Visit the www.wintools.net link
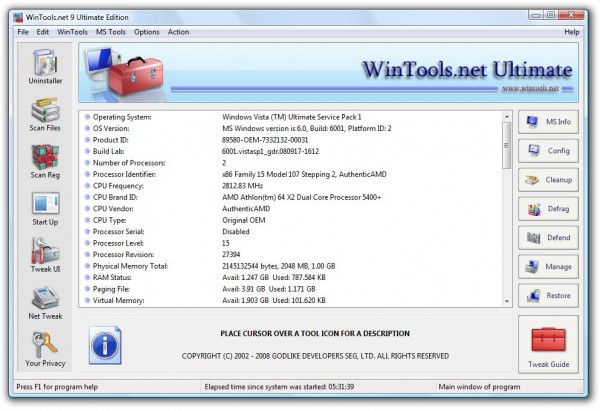Viewport: 600px width, 411px height. [530, 89]
